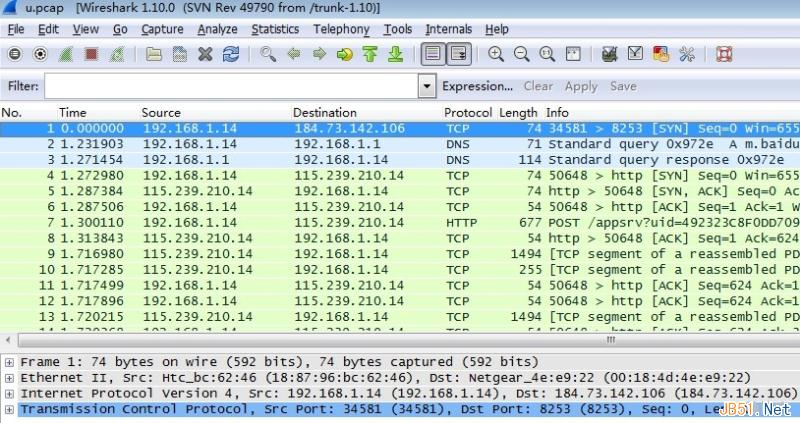Image resolution: width=800 pixels, height=423 pixels.
Task: Toggle packet list colorize icon
Action: [x=433, y=54]
